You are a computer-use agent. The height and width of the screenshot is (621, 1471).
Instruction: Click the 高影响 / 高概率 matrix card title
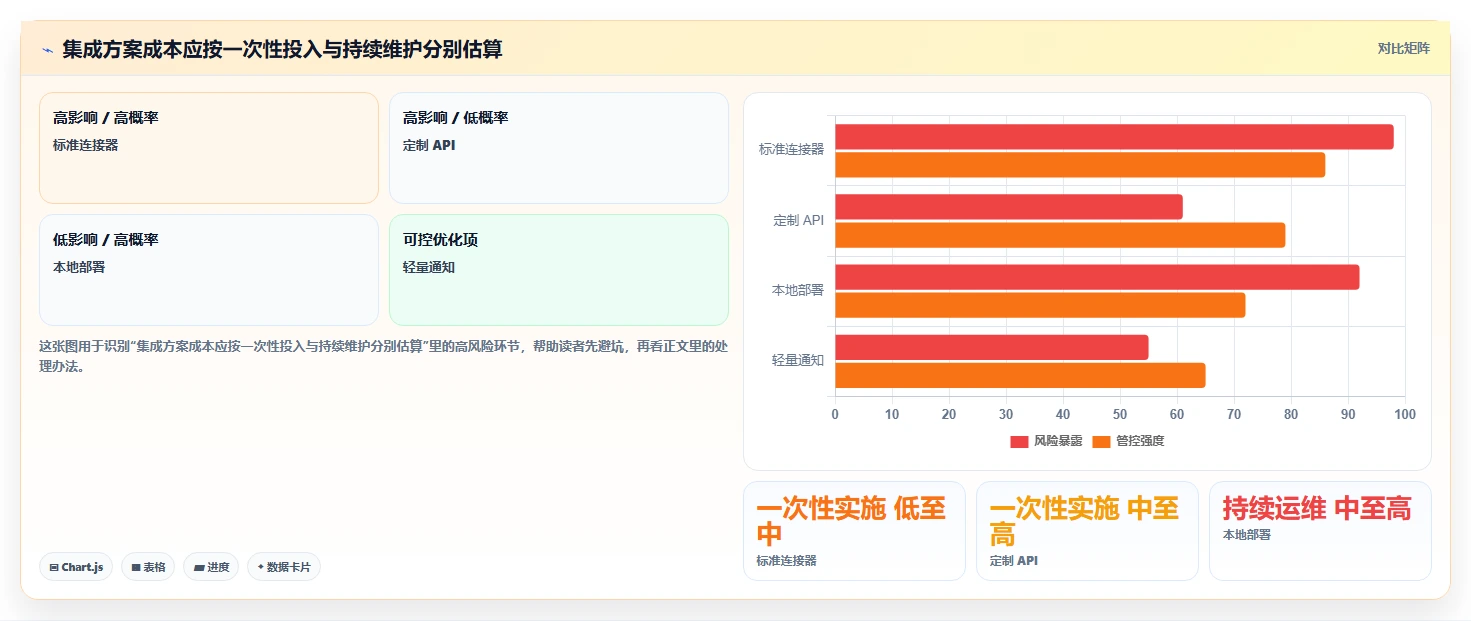pyautogui.click(x=106, y=118)
